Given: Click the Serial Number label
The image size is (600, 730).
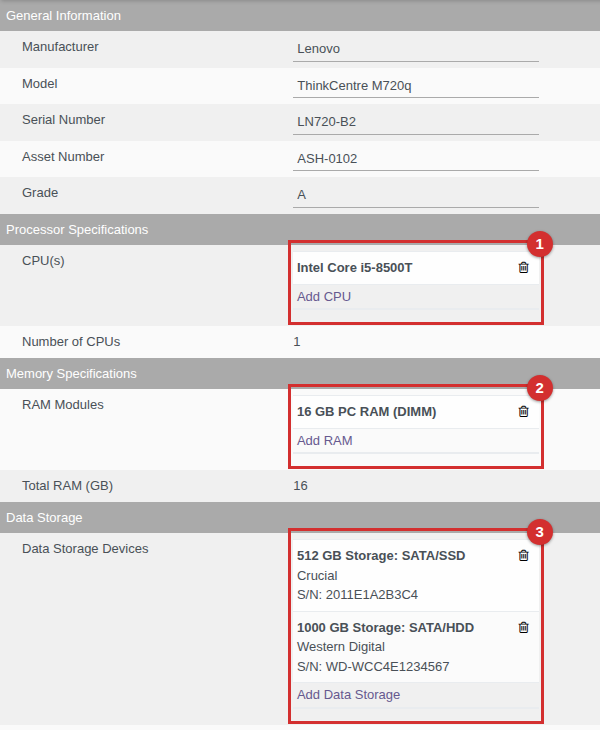Looking at the screenshot, I should tap(63, 120).
